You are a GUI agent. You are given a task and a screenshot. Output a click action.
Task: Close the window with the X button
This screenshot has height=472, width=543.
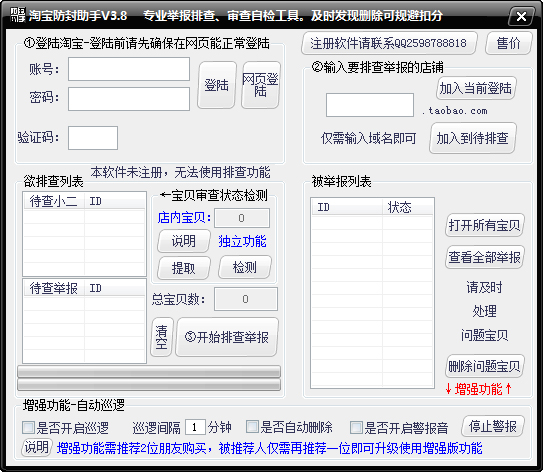521,16
